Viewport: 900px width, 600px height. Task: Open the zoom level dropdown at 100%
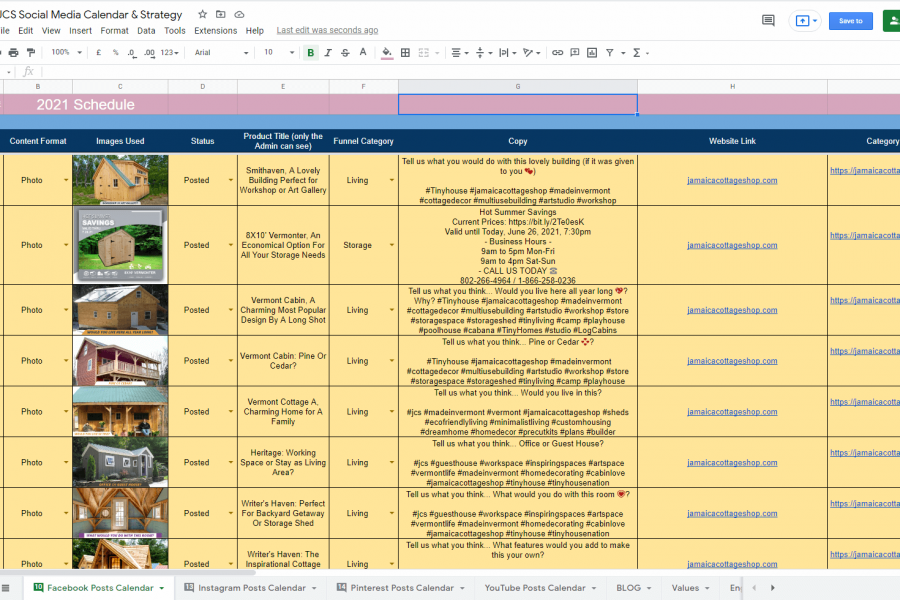(x=66, y=52)
